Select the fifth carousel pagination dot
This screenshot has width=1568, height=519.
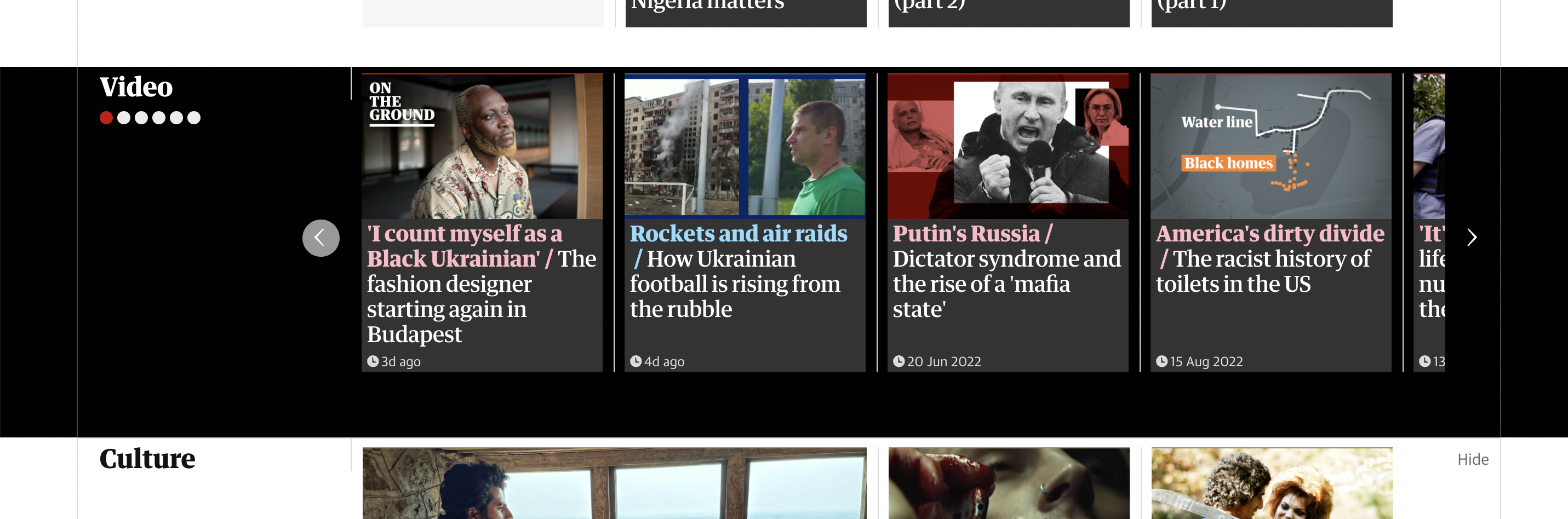pos(176,118)
